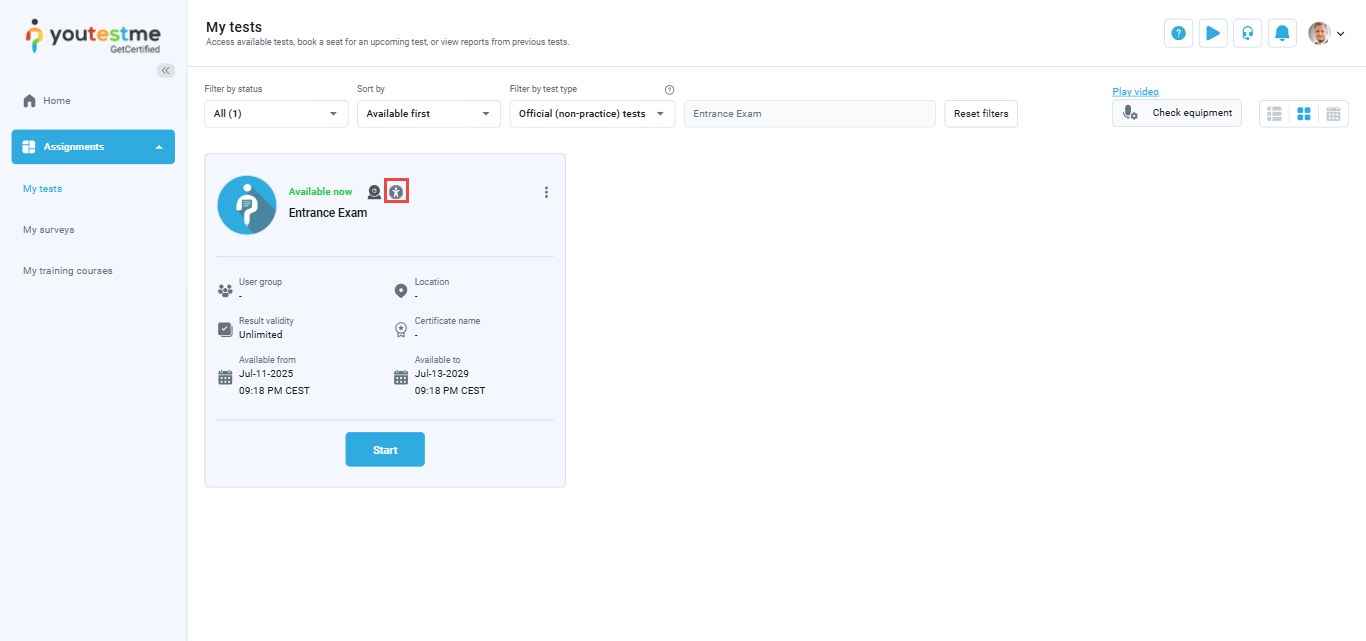The width and height of the screenshot is (1366, 641).
Task: Open the support headset icon
Action: pyautogui.click(x=1248, y=33)
